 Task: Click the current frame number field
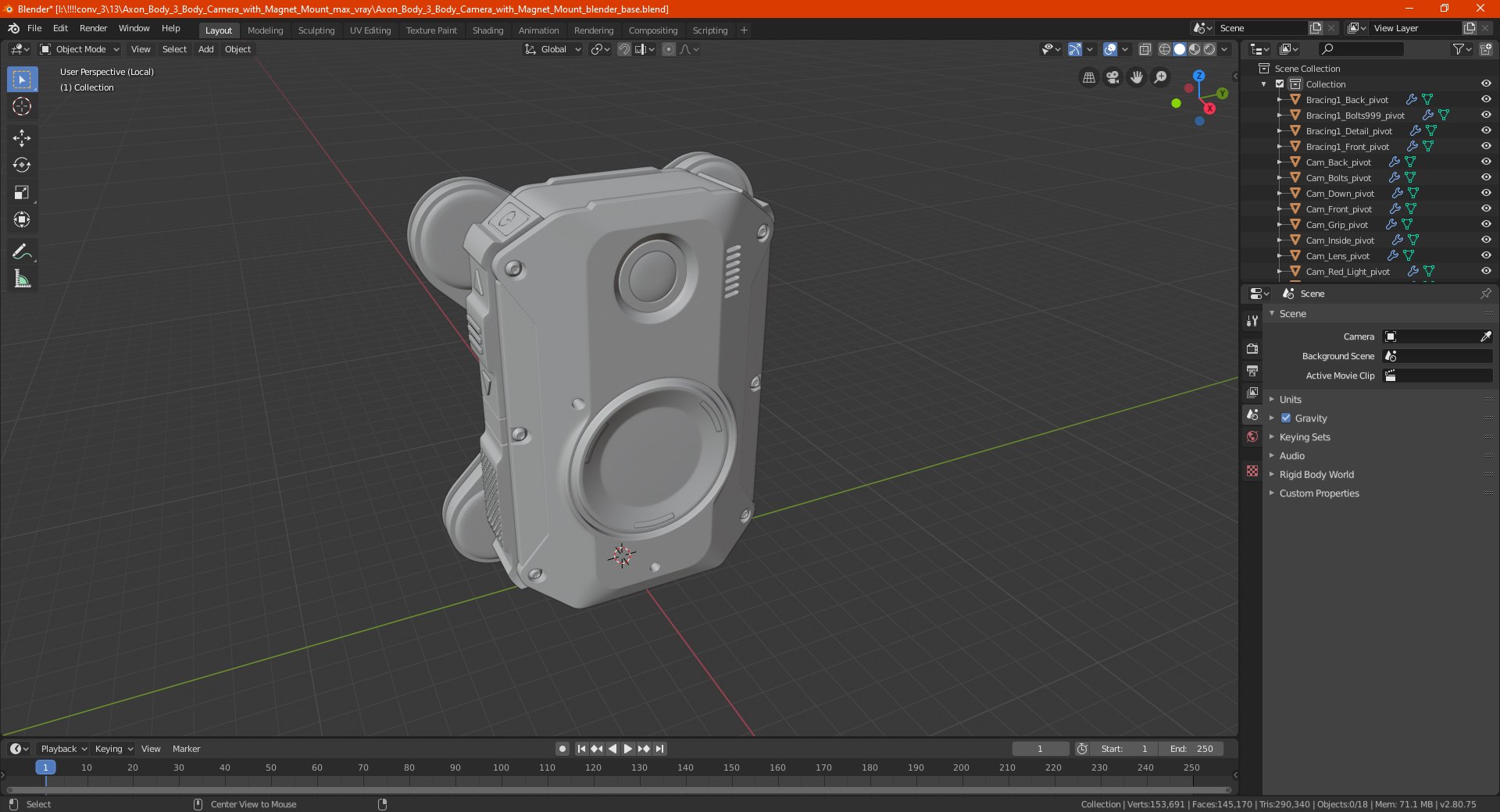tap(1041, 749)
